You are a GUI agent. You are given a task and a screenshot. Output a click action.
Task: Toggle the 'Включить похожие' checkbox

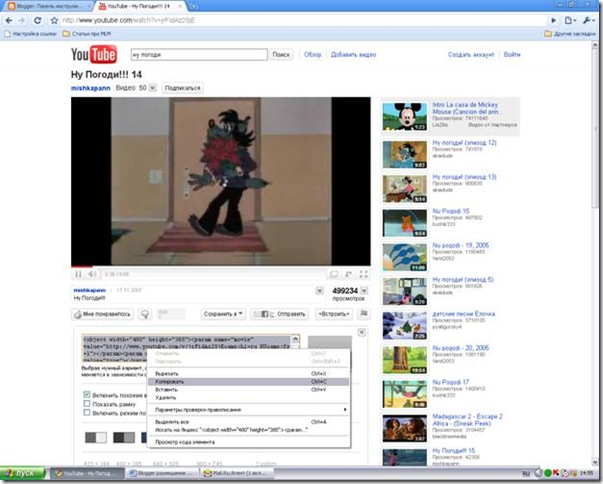(87, 394)
